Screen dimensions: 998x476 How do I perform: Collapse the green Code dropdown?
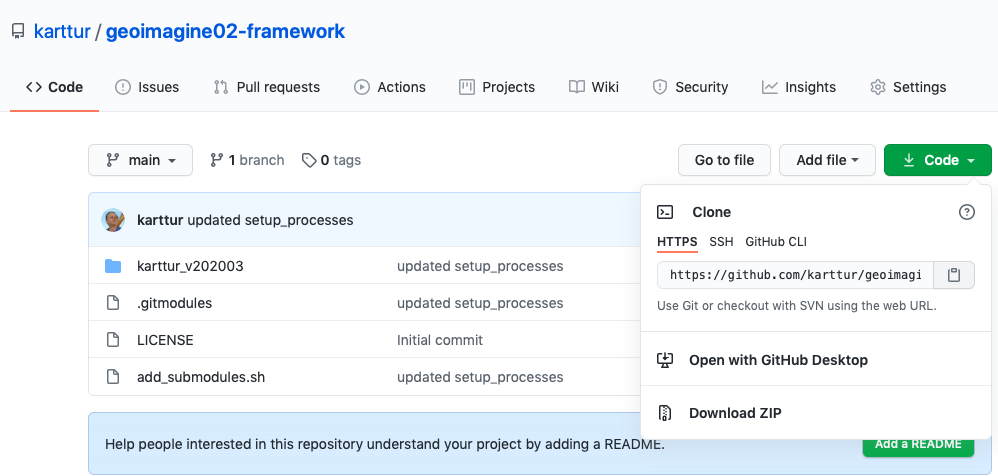coord(937,160)
